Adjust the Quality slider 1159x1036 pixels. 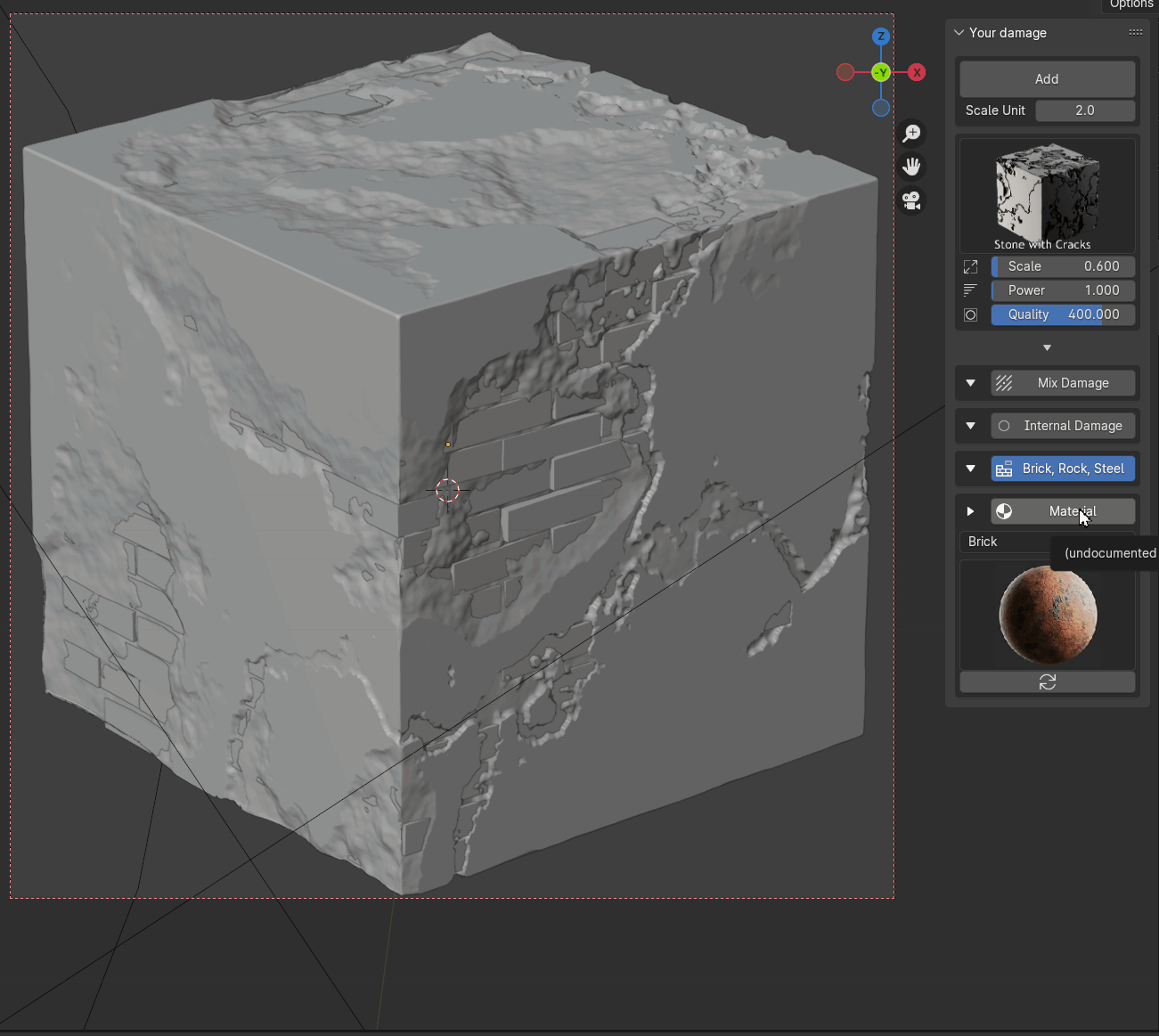pos(1063,314)
